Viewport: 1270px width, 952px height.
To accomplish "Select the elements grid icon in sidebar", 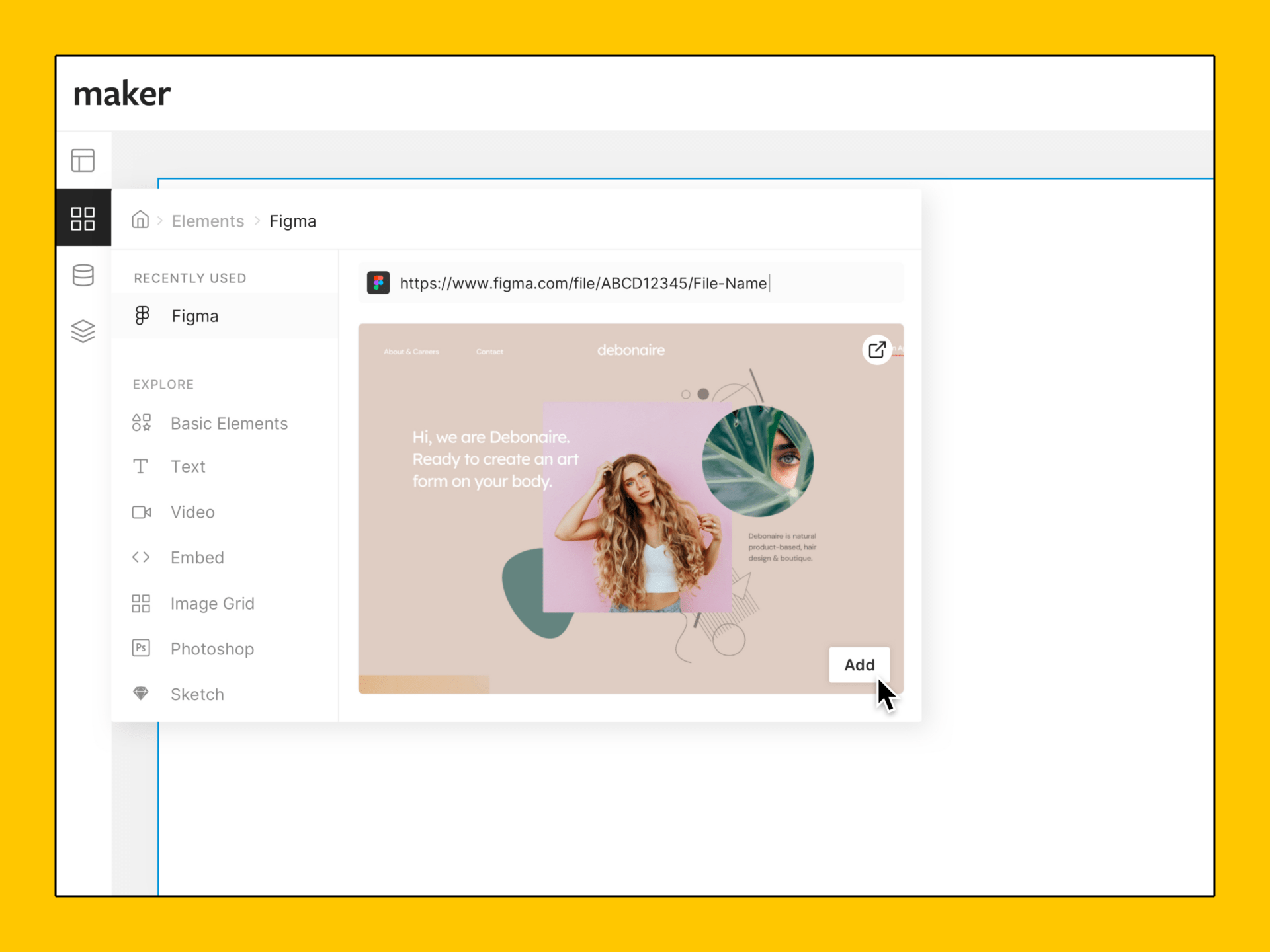I will [x=83, y=218].
